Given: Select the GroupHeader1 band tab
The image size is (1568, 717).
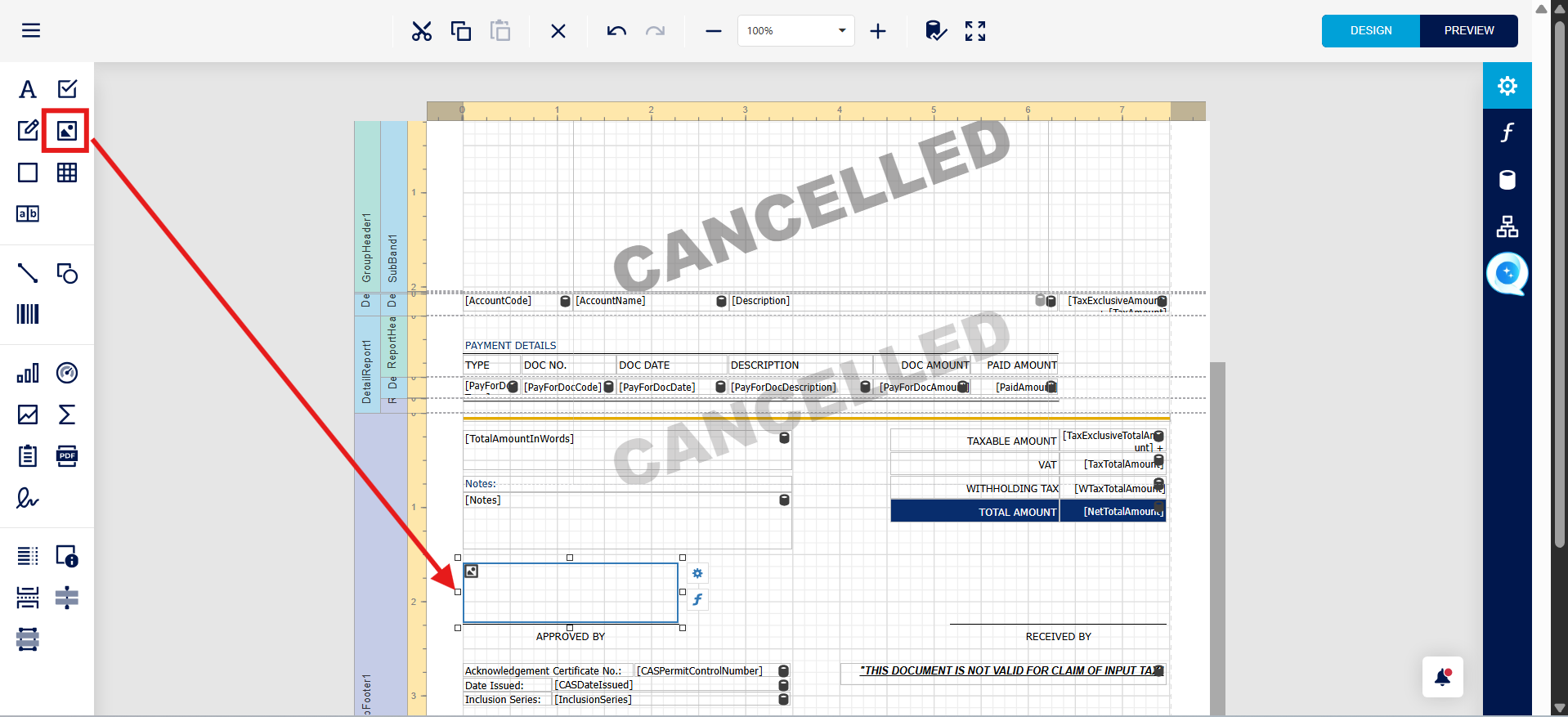Looking at the screenshot, I should 367,207.
